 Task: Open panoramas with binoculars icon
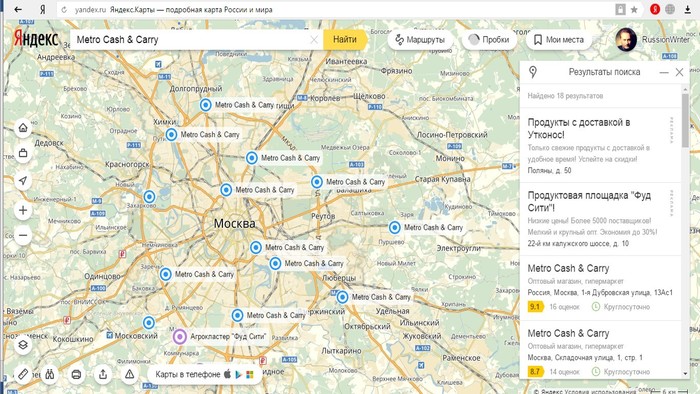[x=50, y=374]
